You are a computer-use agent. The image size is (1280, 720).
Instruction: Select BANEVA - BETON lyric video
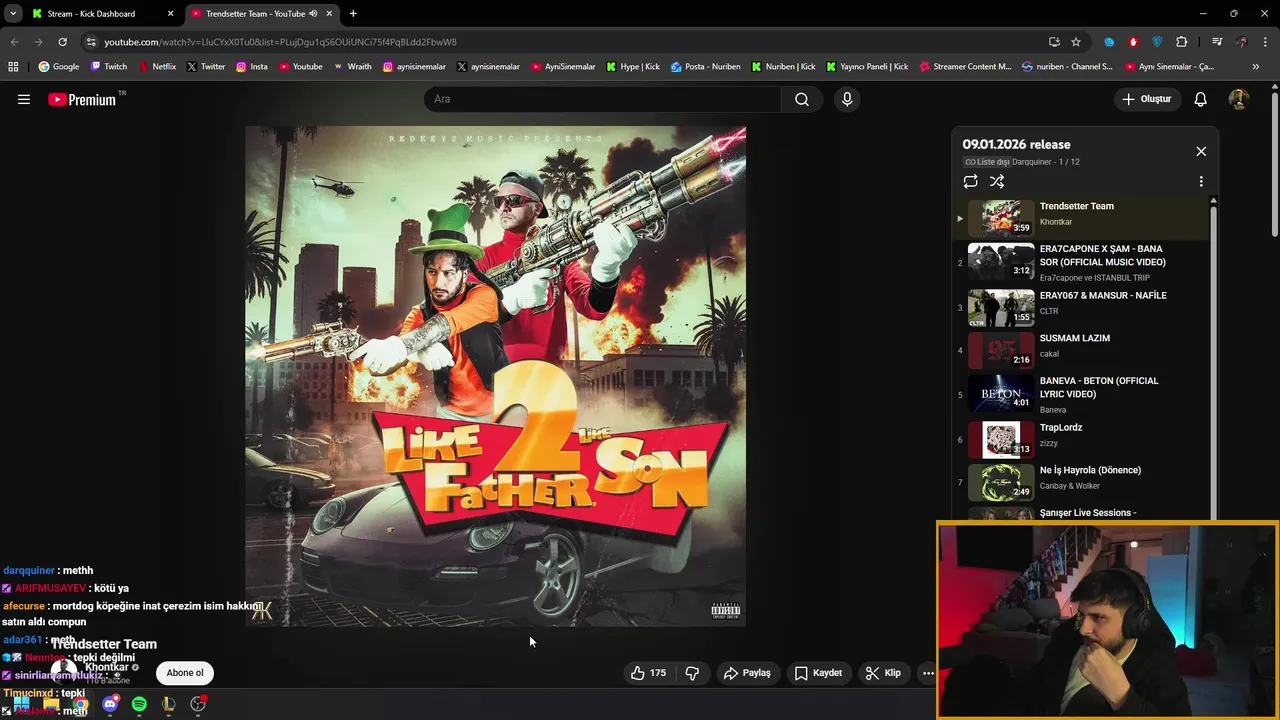tap(1080, 394)
